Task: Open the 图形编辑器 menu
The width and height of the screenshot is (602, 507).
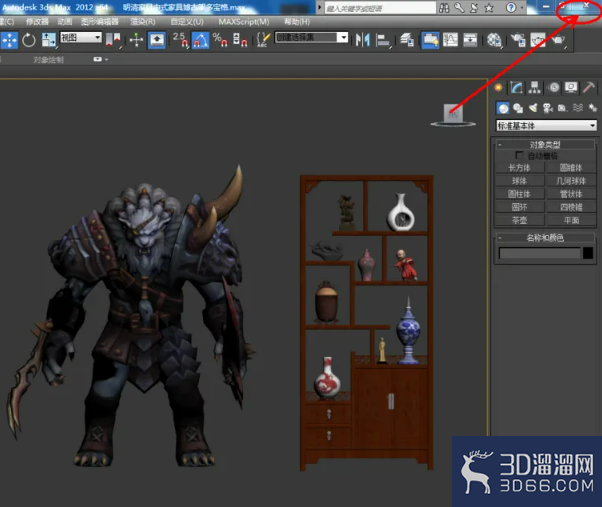Action: 99,21
